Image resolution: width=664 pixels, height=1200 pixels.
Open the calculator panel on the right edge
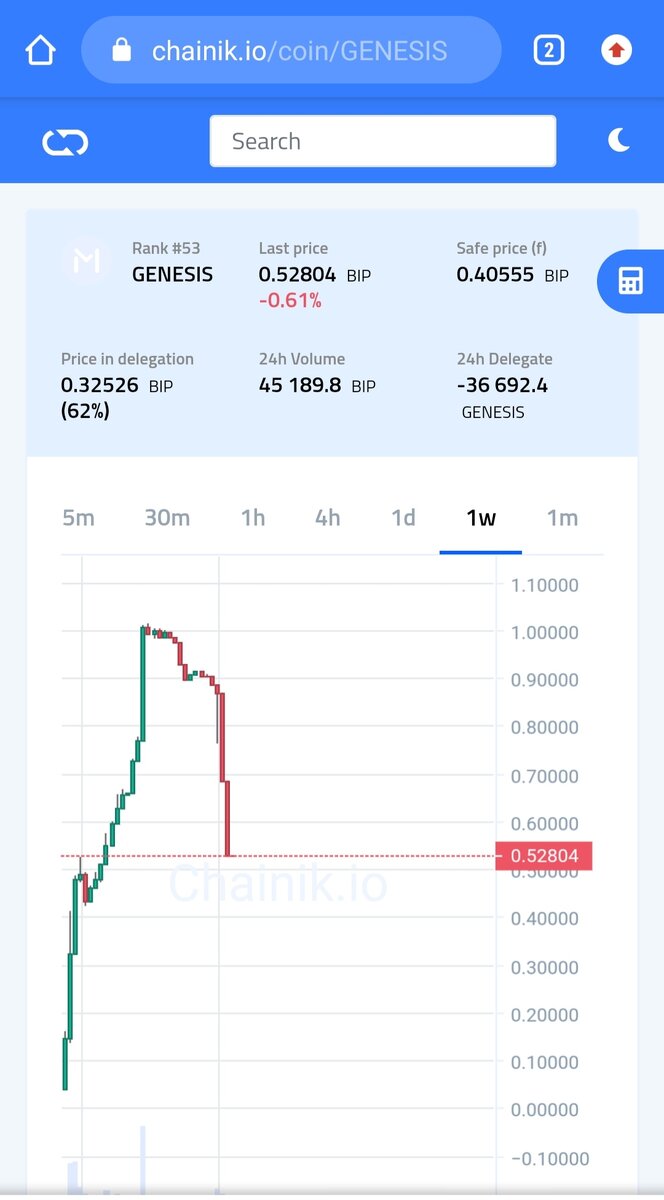click(x=636, y=281)
